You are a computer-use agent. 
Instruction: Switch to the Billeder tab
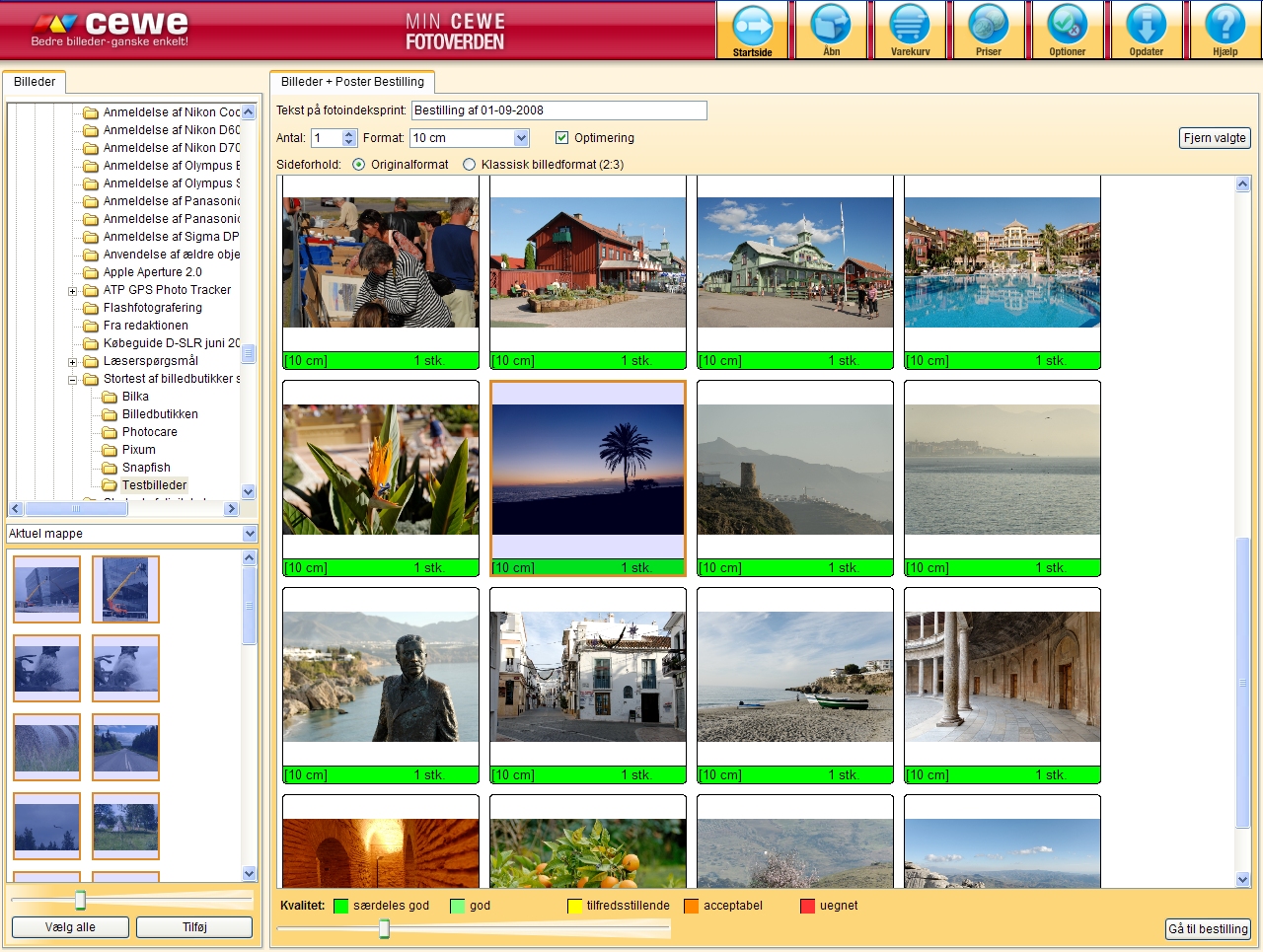tap(35, 82)
